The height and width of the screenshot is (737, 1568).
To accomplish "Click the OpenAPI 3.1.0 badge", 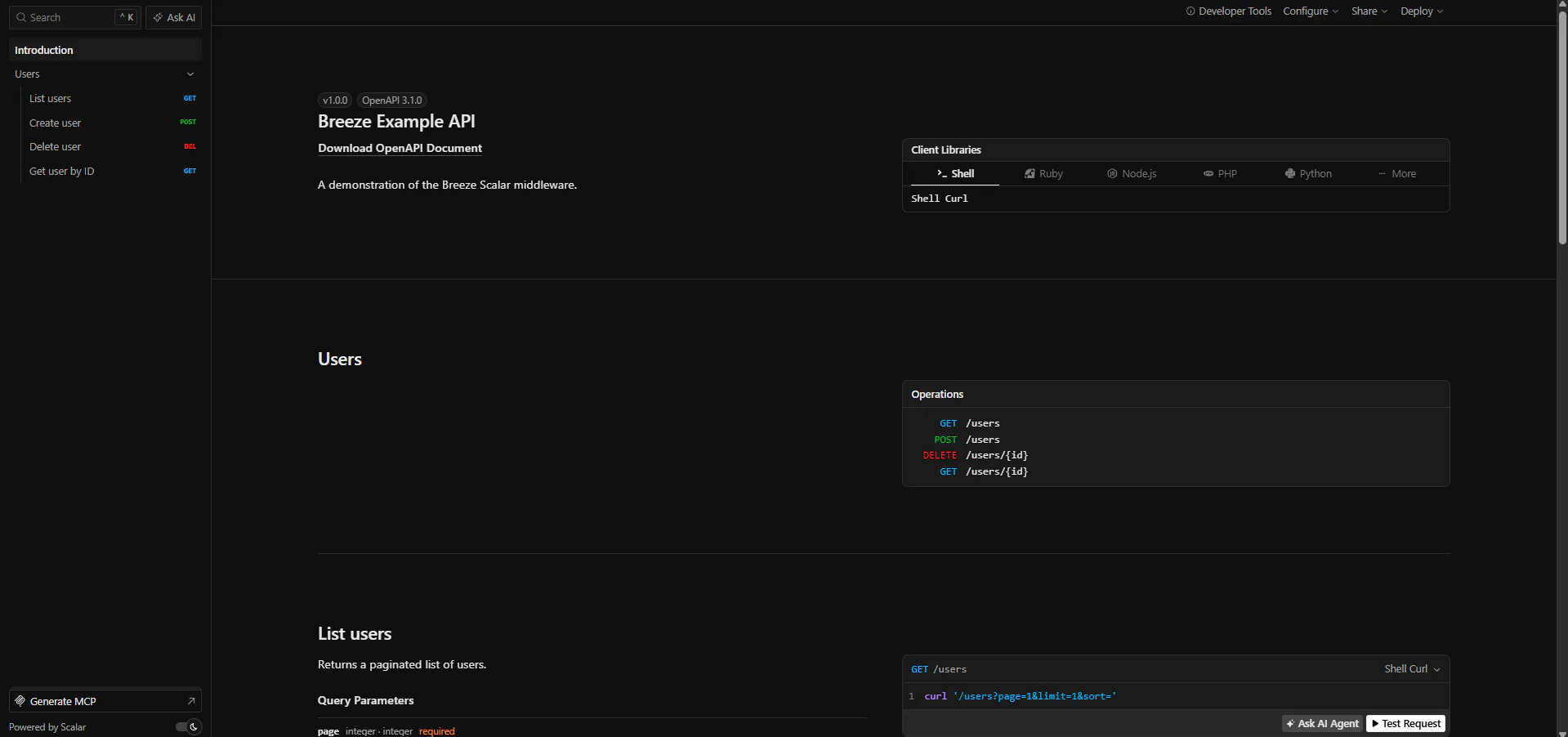I will 392,100.
